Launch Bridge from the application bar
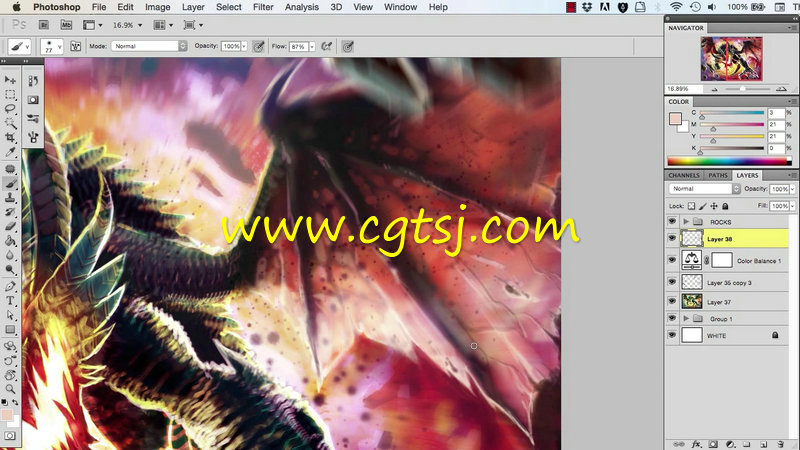Screen dimensions: 800x450 [x=44, y=25]
